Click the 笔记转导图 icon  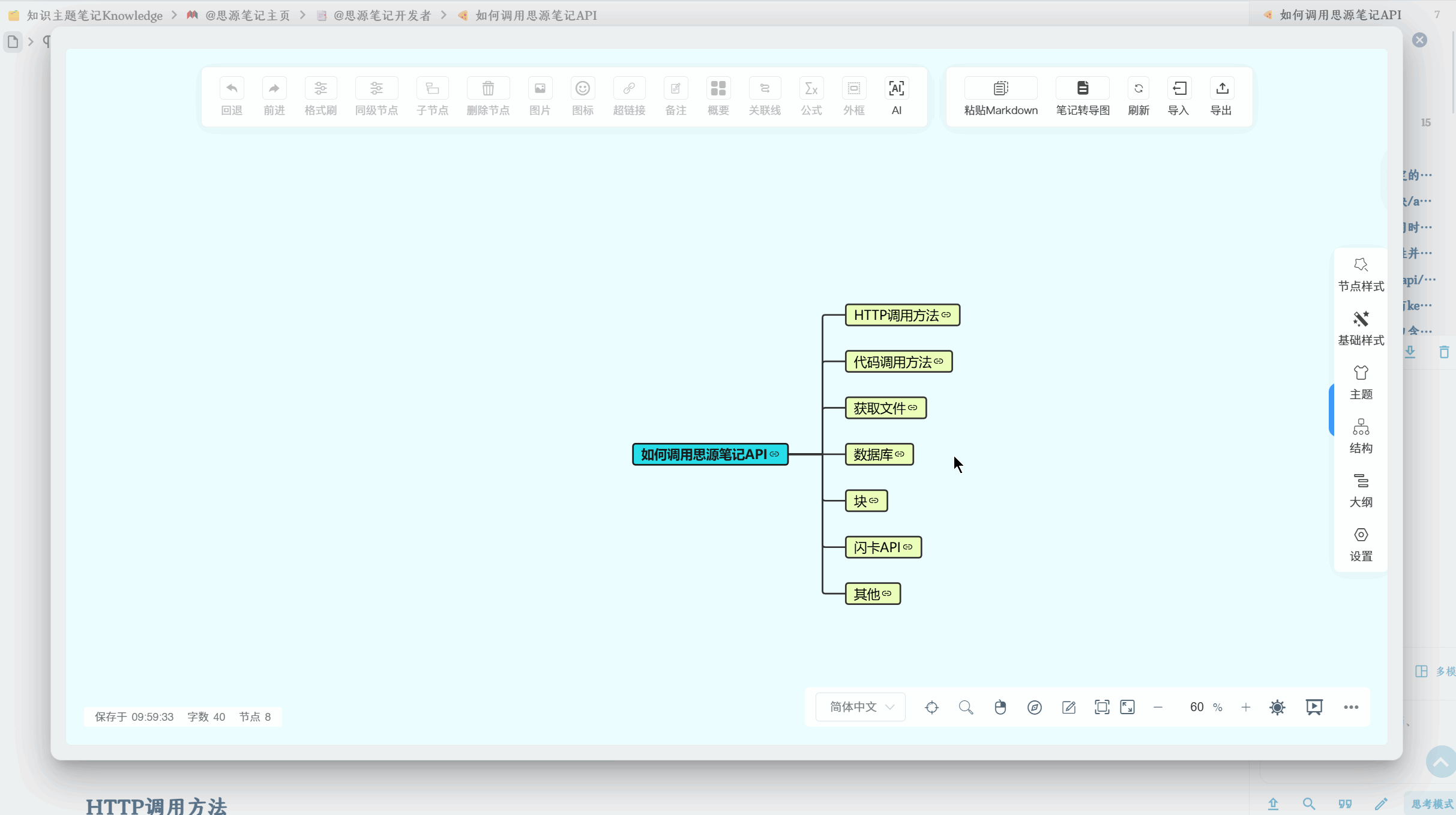pos(1082,89)
